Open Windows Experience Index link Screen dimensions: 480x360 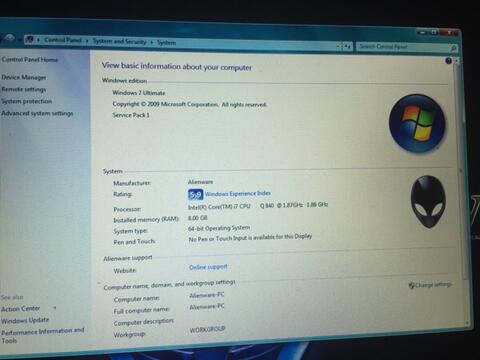pos(238,194)
